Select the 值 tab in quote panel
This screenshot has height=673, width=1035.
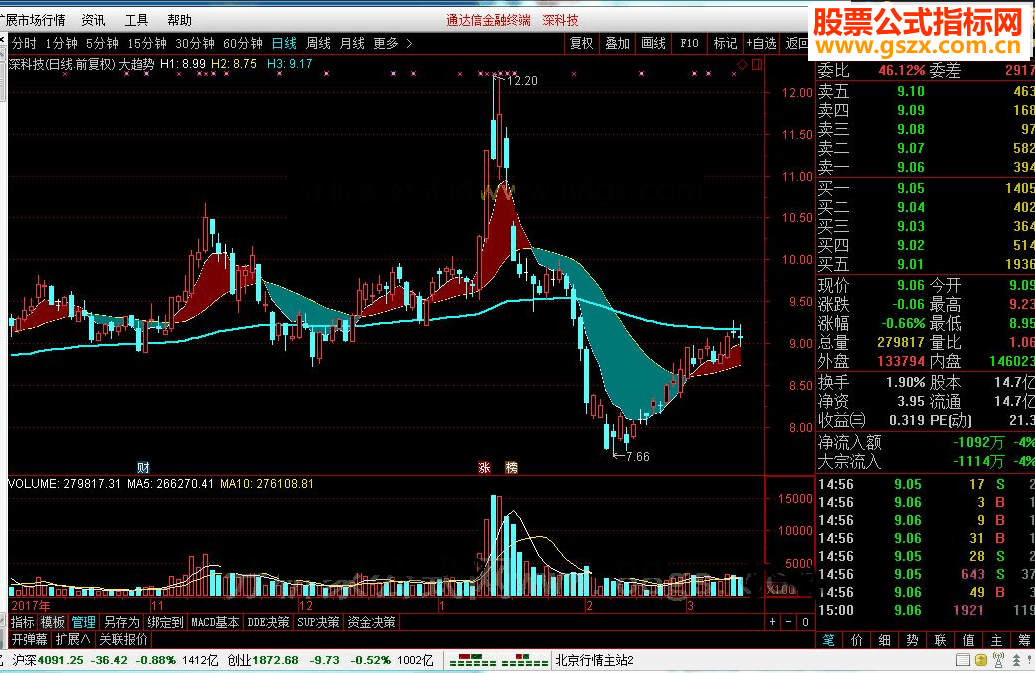point(968,639)
